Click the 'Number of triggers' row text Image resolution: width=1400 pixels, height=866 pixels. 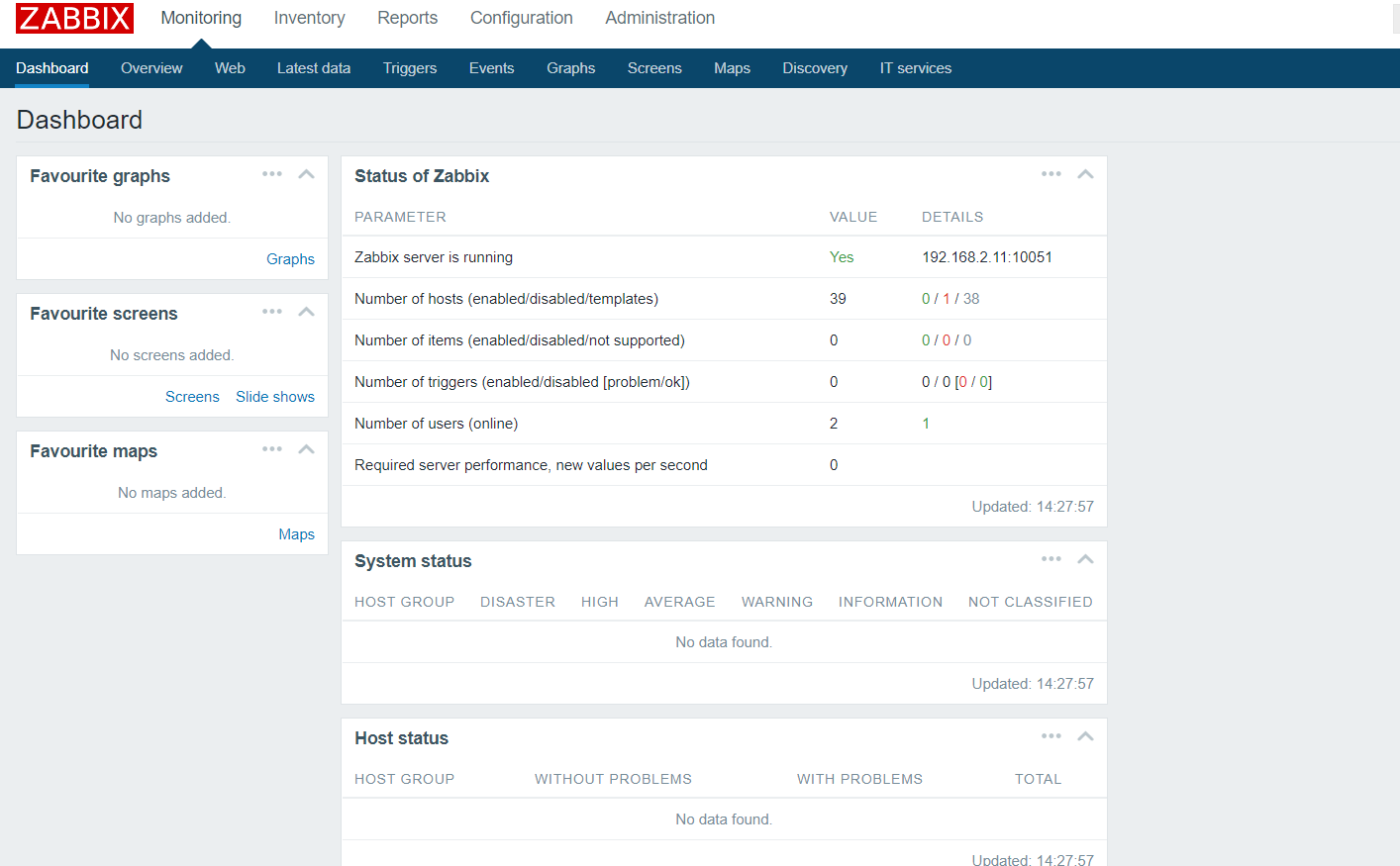point(522,382)
